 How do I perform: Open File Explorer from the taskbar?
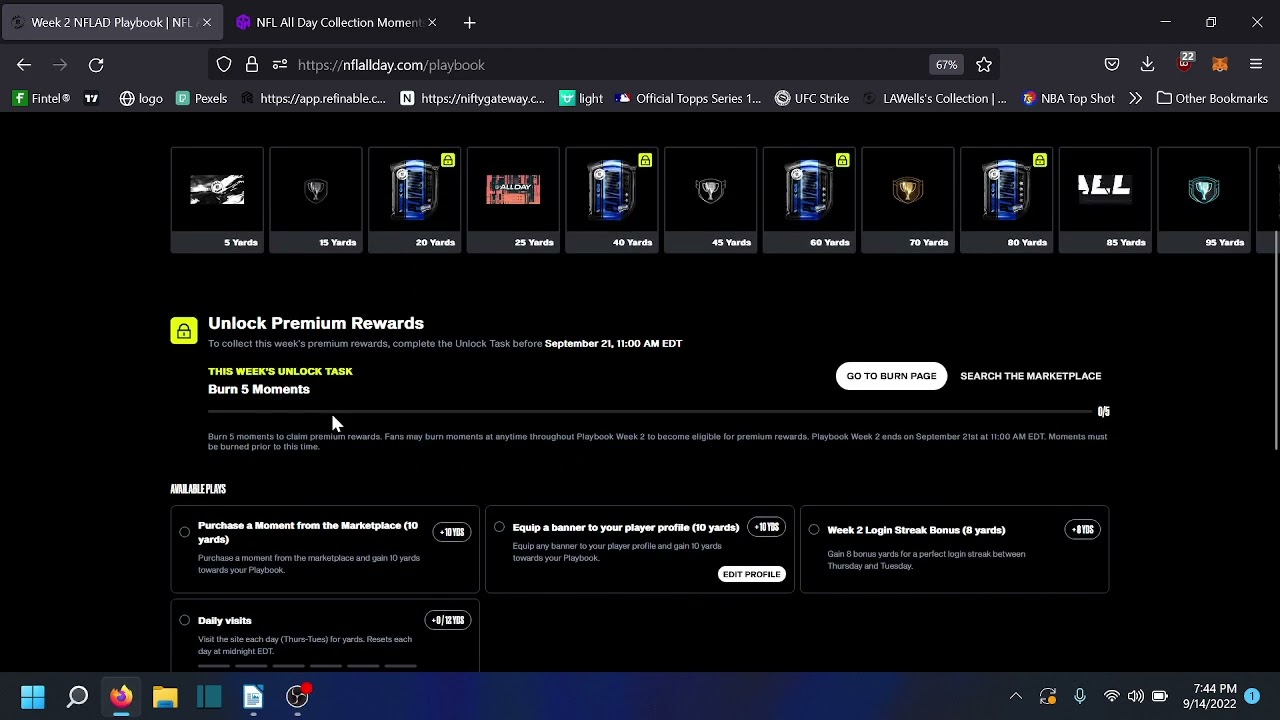point(165,697)
